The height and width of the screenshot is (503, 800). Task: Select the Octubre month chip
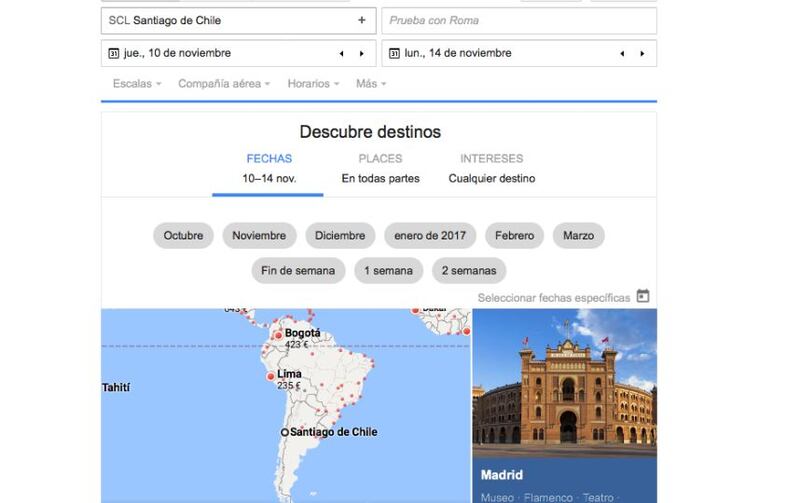(x=183, y=236)
